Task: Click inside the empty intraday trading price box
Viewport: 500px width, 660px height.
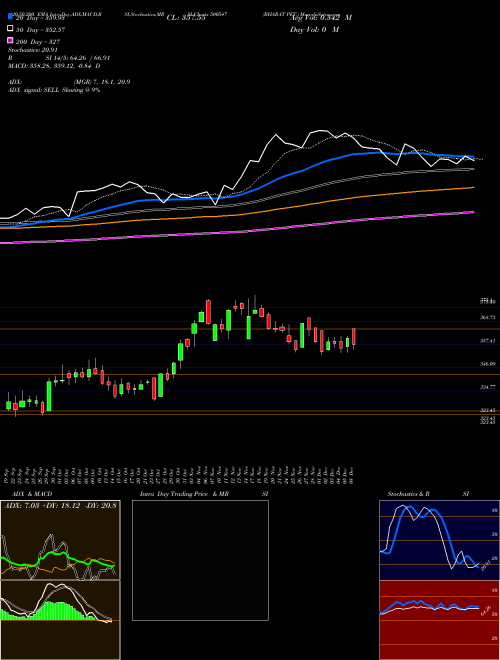Action: (200, 560)
